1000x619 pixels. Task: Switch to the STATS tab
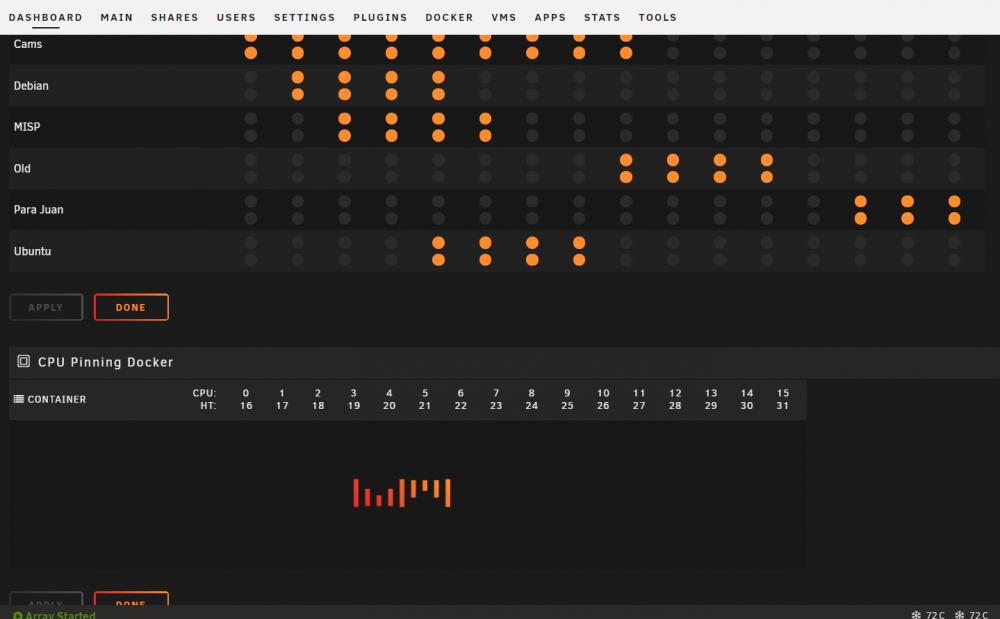point(602,17)
